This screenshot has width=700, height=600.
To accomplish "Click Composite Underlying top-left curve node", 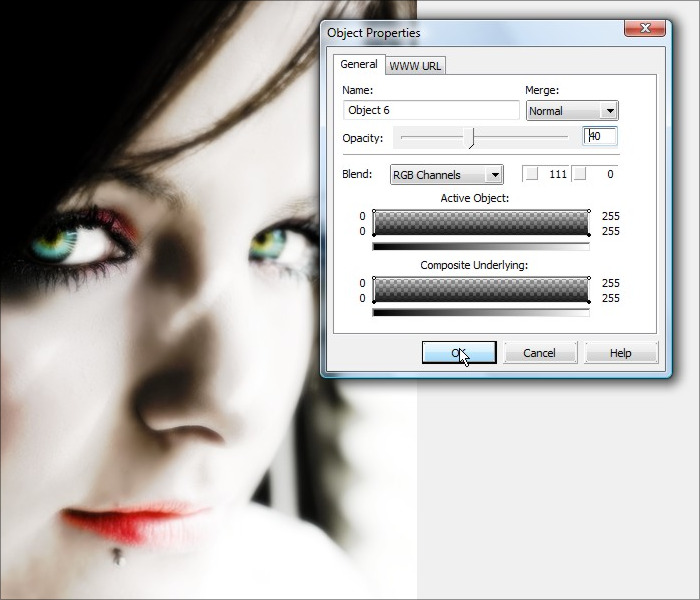I will pyautogui.click(x=374, y=278).
